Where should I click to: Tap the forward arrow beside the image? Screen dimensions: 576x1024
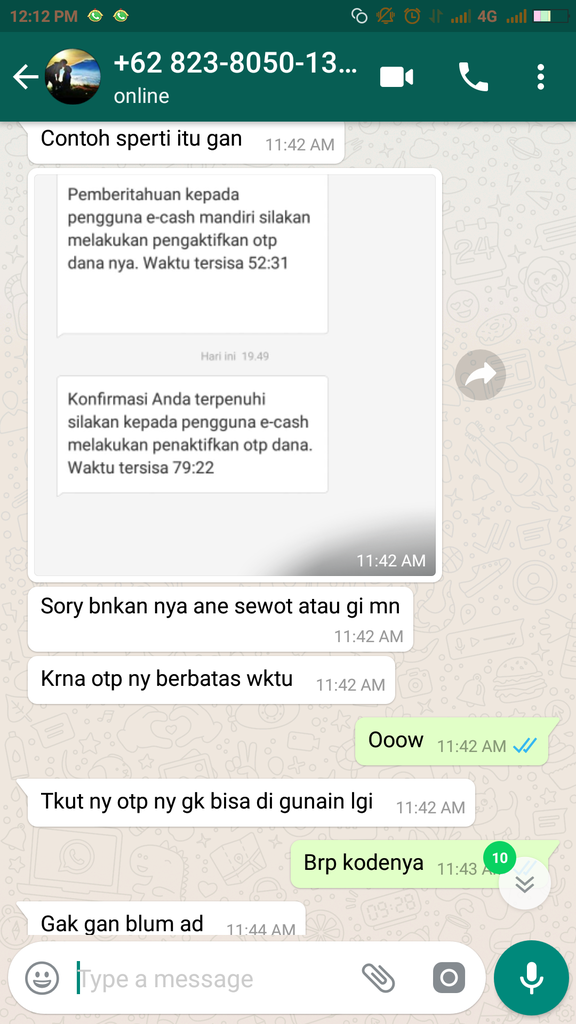(x=481, y=375)
